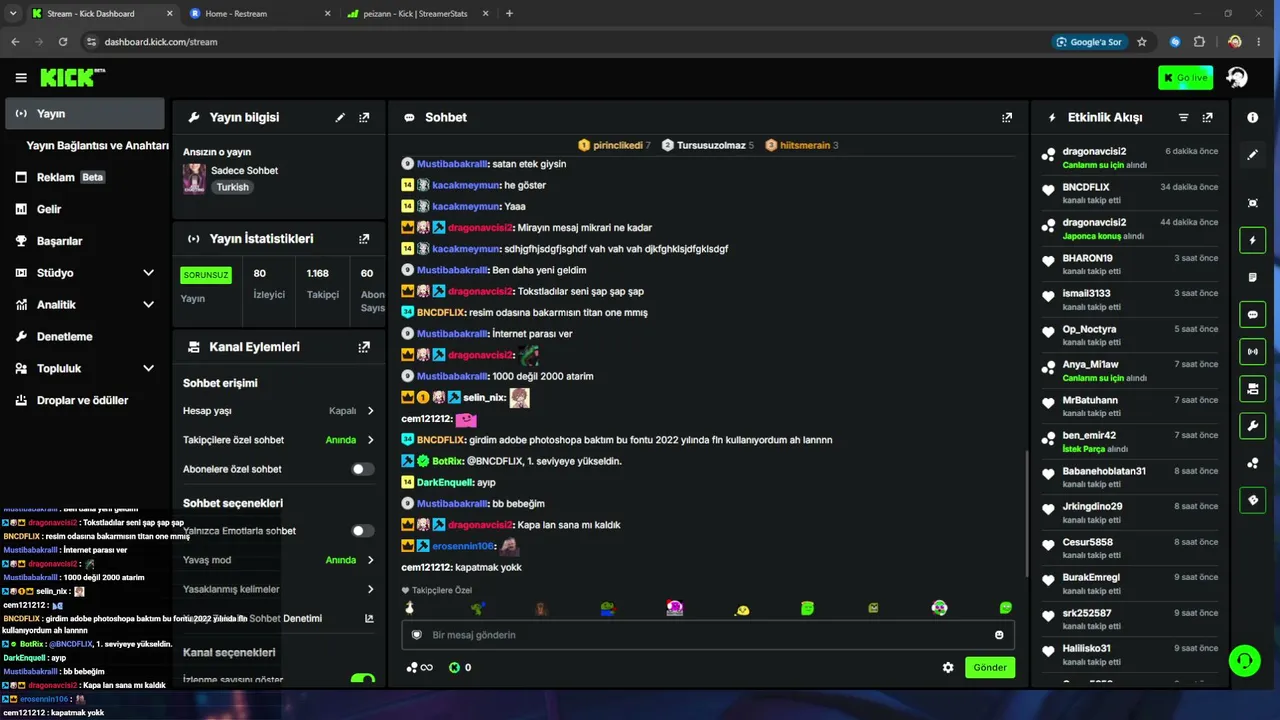Bookmark this page with the star

tap(1142, 42)
